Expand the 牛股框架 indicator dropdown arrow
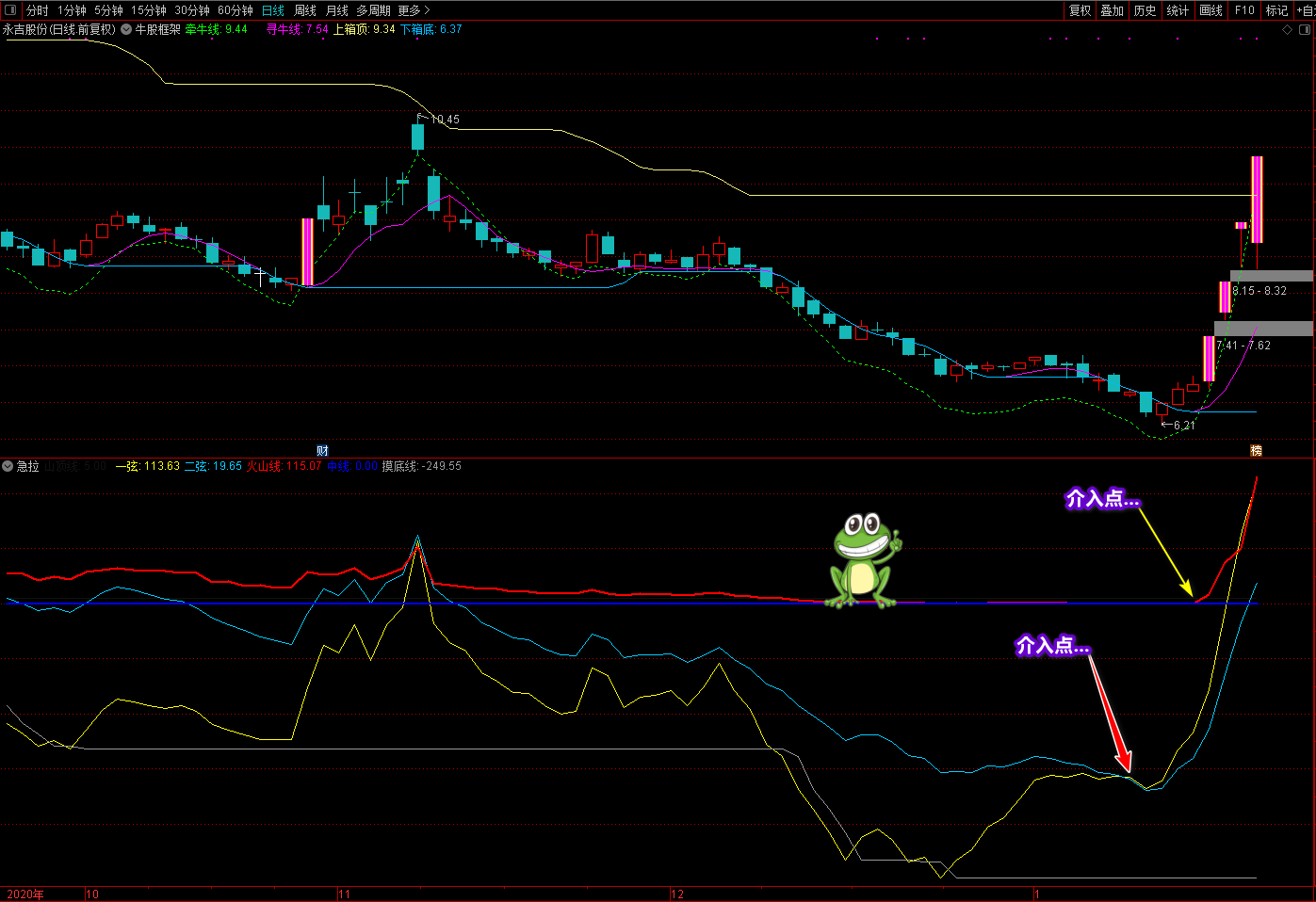This screenshot has width=1316, height=902. (126, 29)
